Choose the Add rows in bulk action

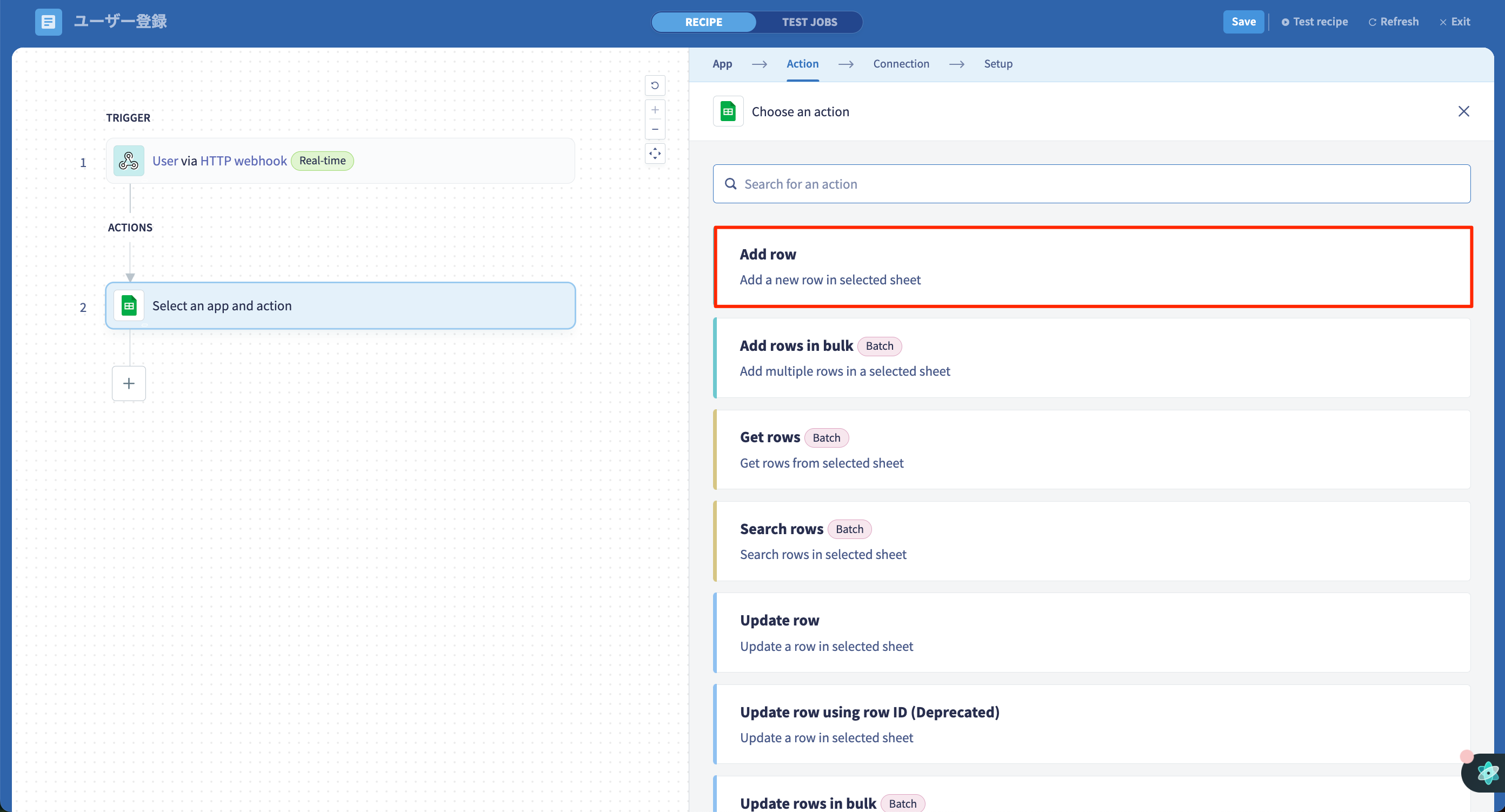coord(1091,358)
